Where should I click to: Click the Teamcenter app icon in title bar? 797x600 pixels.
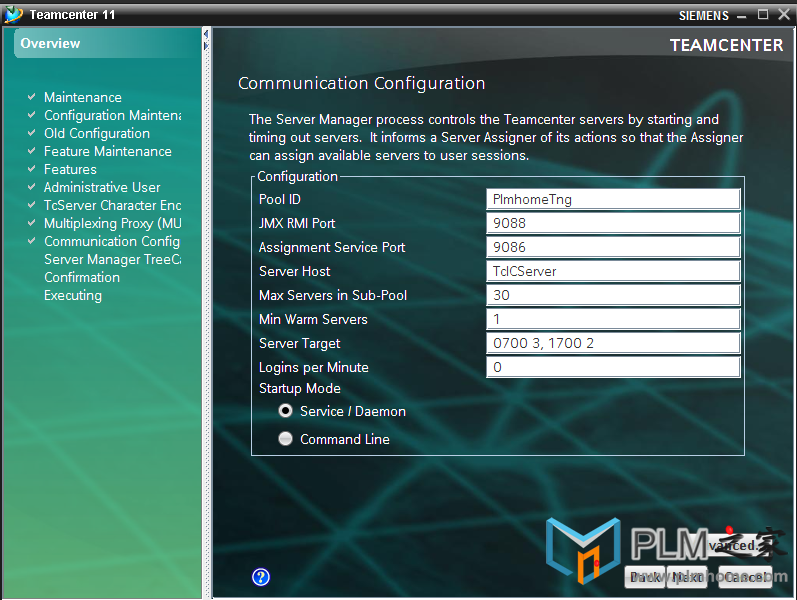[13, 14]
